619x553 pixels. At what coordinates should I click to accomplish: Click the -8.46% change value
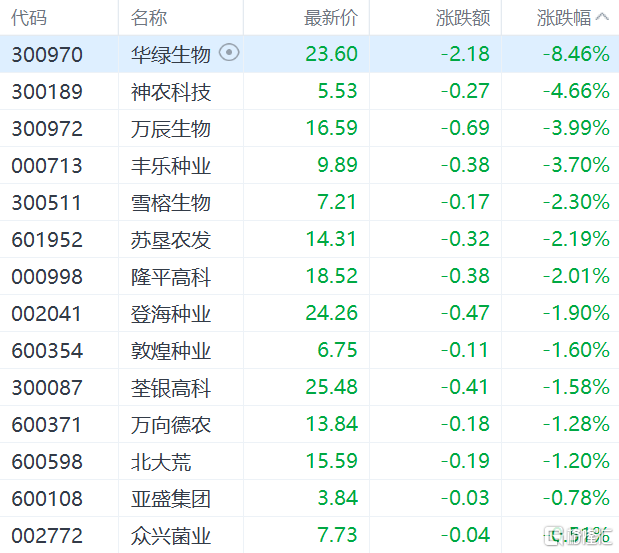coord(576,54)
